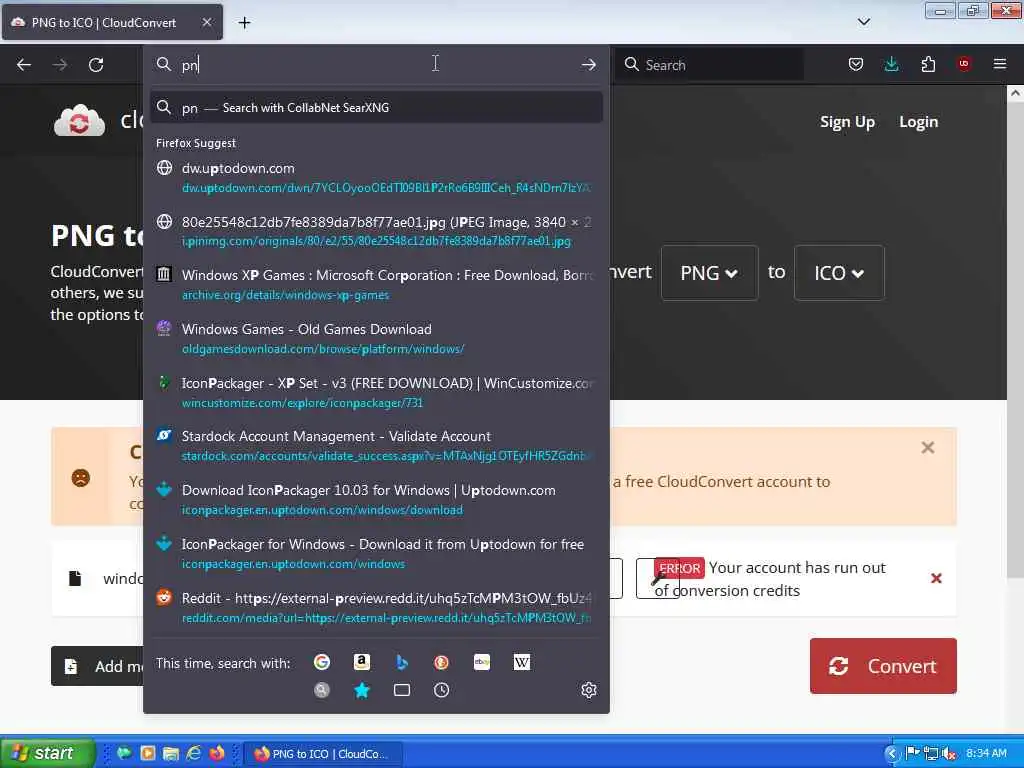The width and height of the screenshot is (1024, 768).
Task: Expand hidden system tray icons
Action: click(891, 754)
